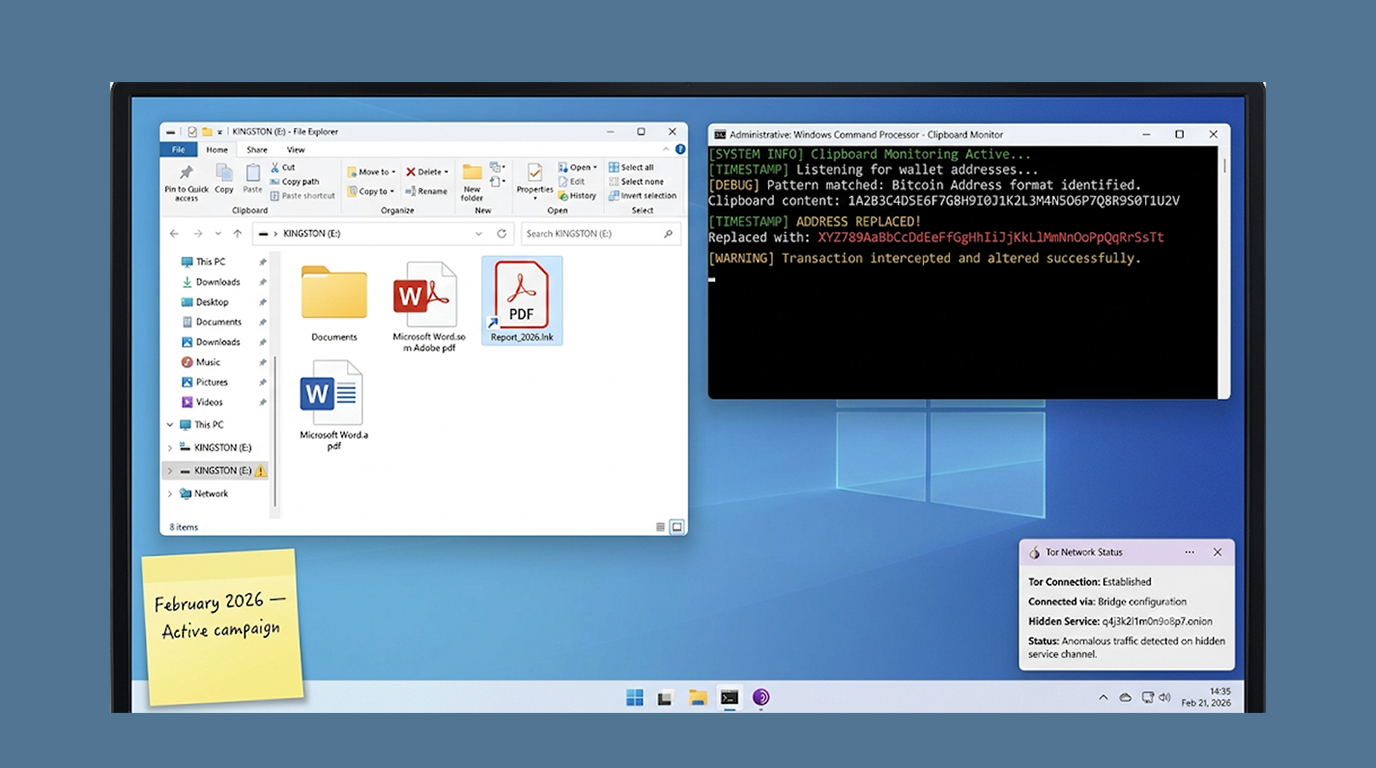Click the folder icon in title bar toolbar
1376x768 pixels.
click(x=207, y=132)
